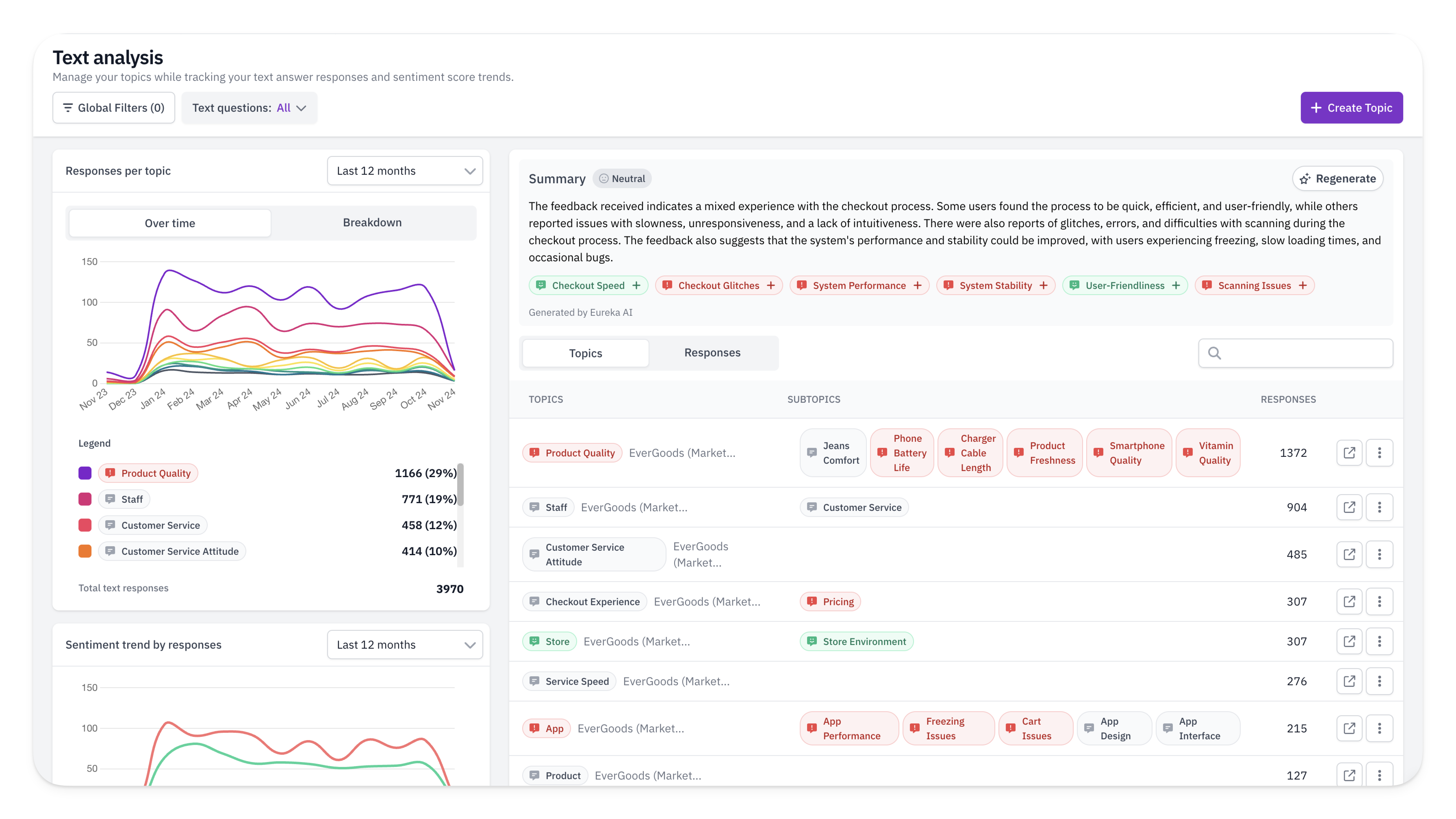Click the RESPONSES column header

1288,399
